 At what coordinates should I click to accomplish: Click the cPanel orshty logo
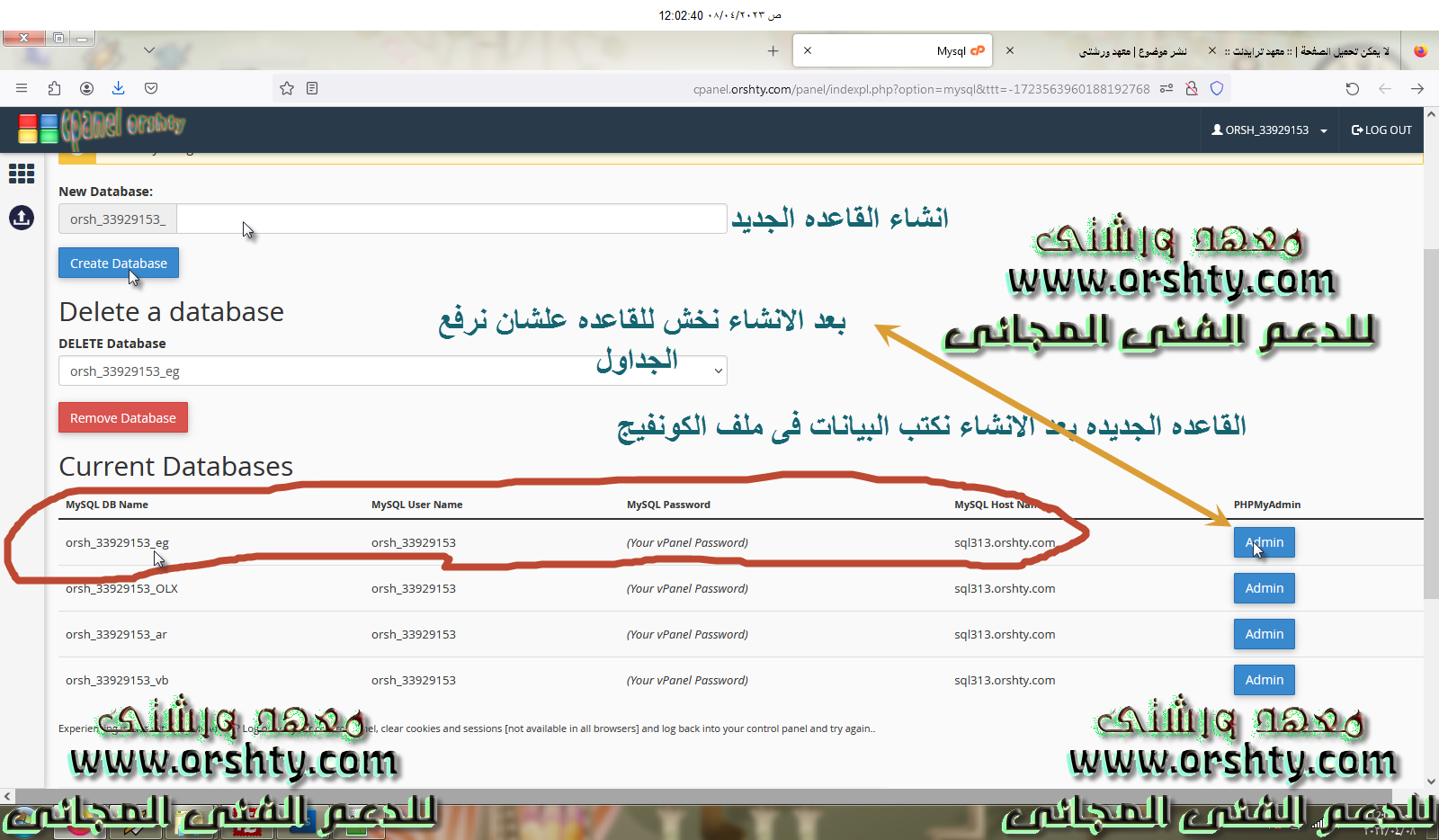pyautogui.click(x=102, y=128)
